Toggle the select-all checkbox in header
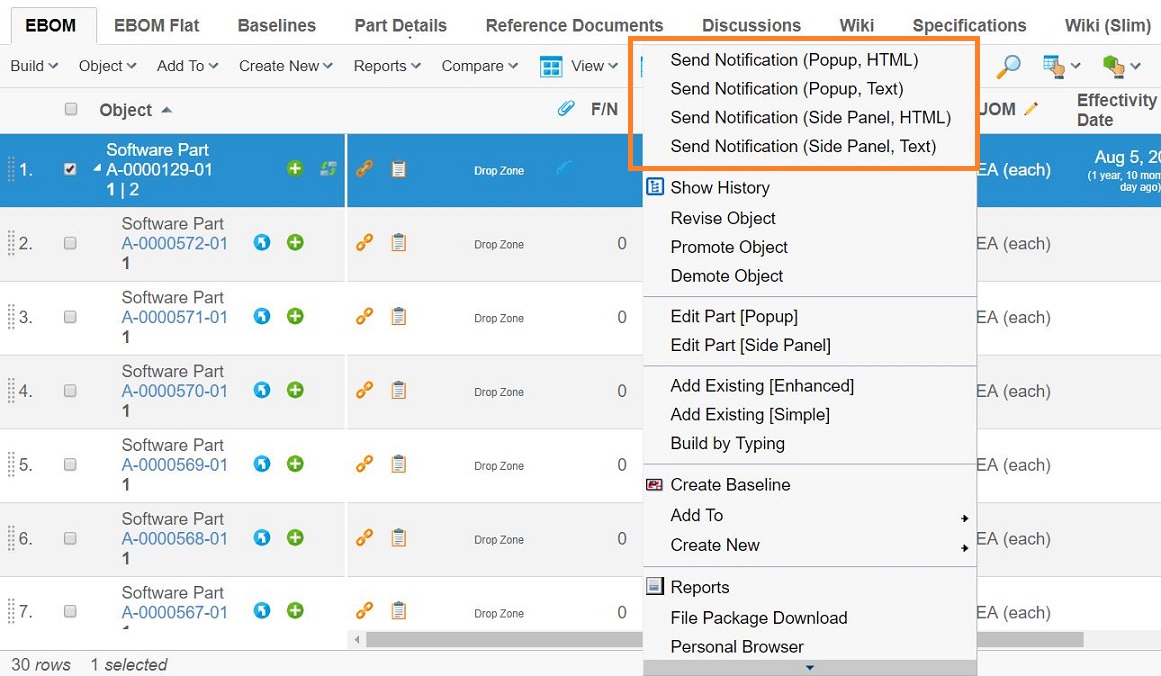Image resolution: width=1161 pixels, height=676 pixels. [x=71, y=109]
